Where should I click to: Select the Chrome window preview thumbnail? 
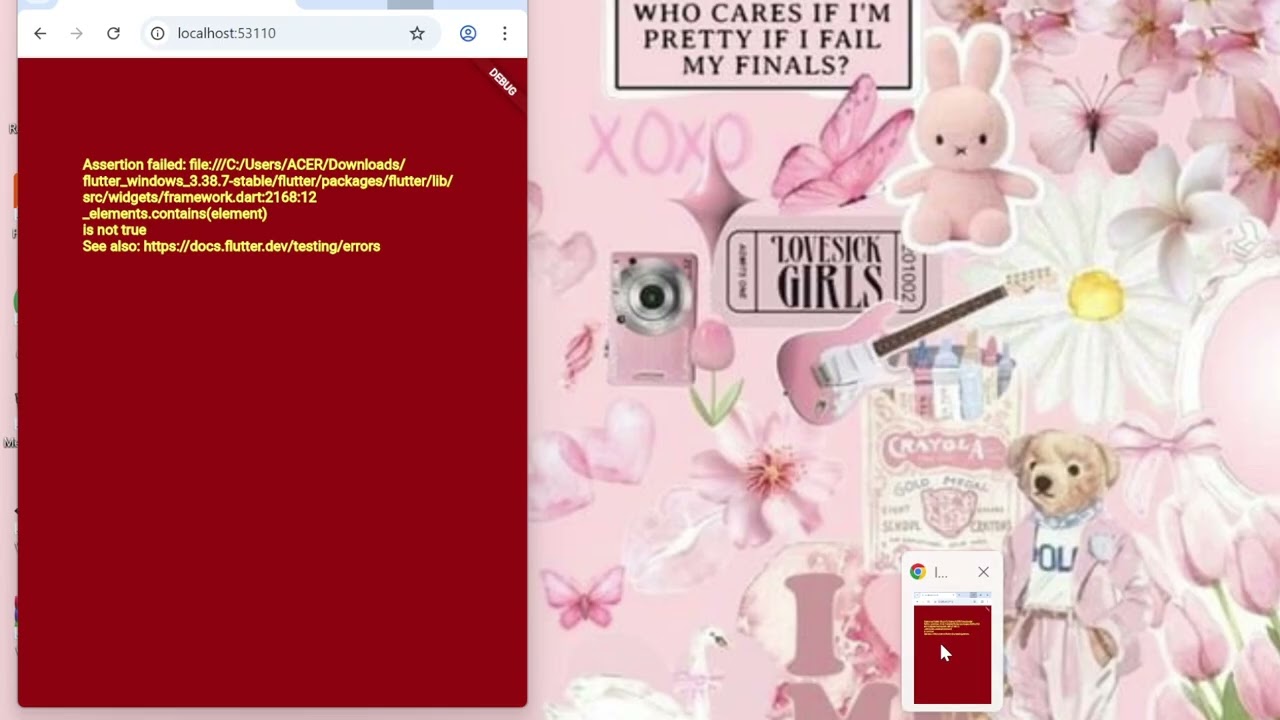(x=952, y=648)
